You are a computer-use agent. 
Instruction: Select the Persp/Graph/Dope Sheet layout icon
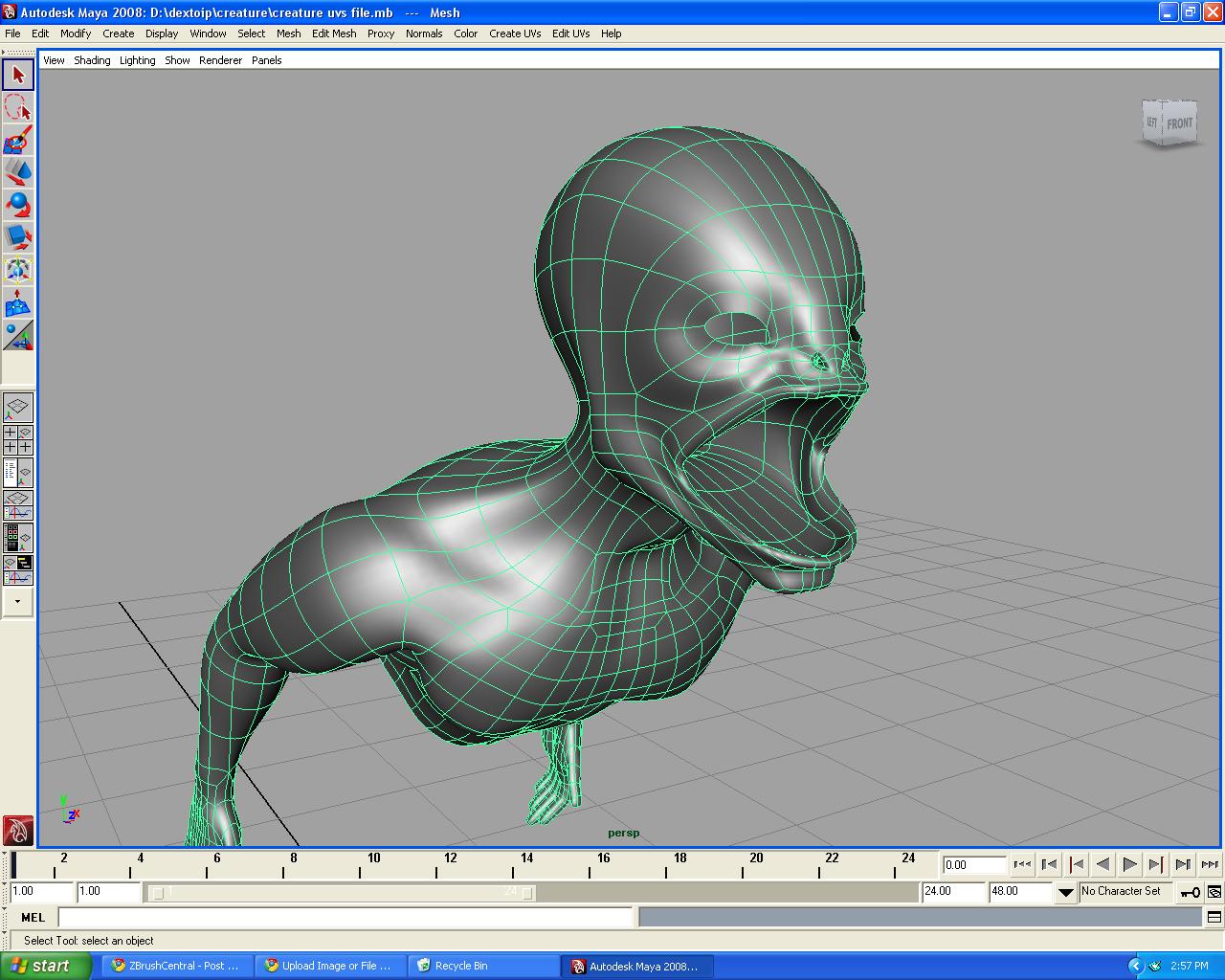pyautogui.click(x=18, y=570)
